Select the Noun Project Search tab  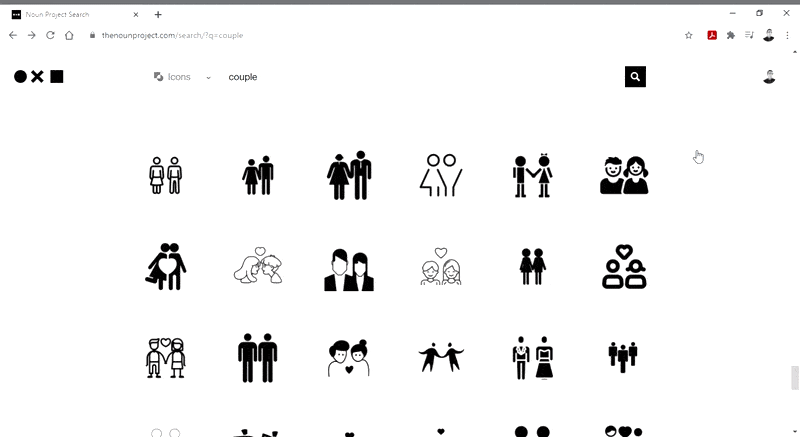click(x=76, y=14)
